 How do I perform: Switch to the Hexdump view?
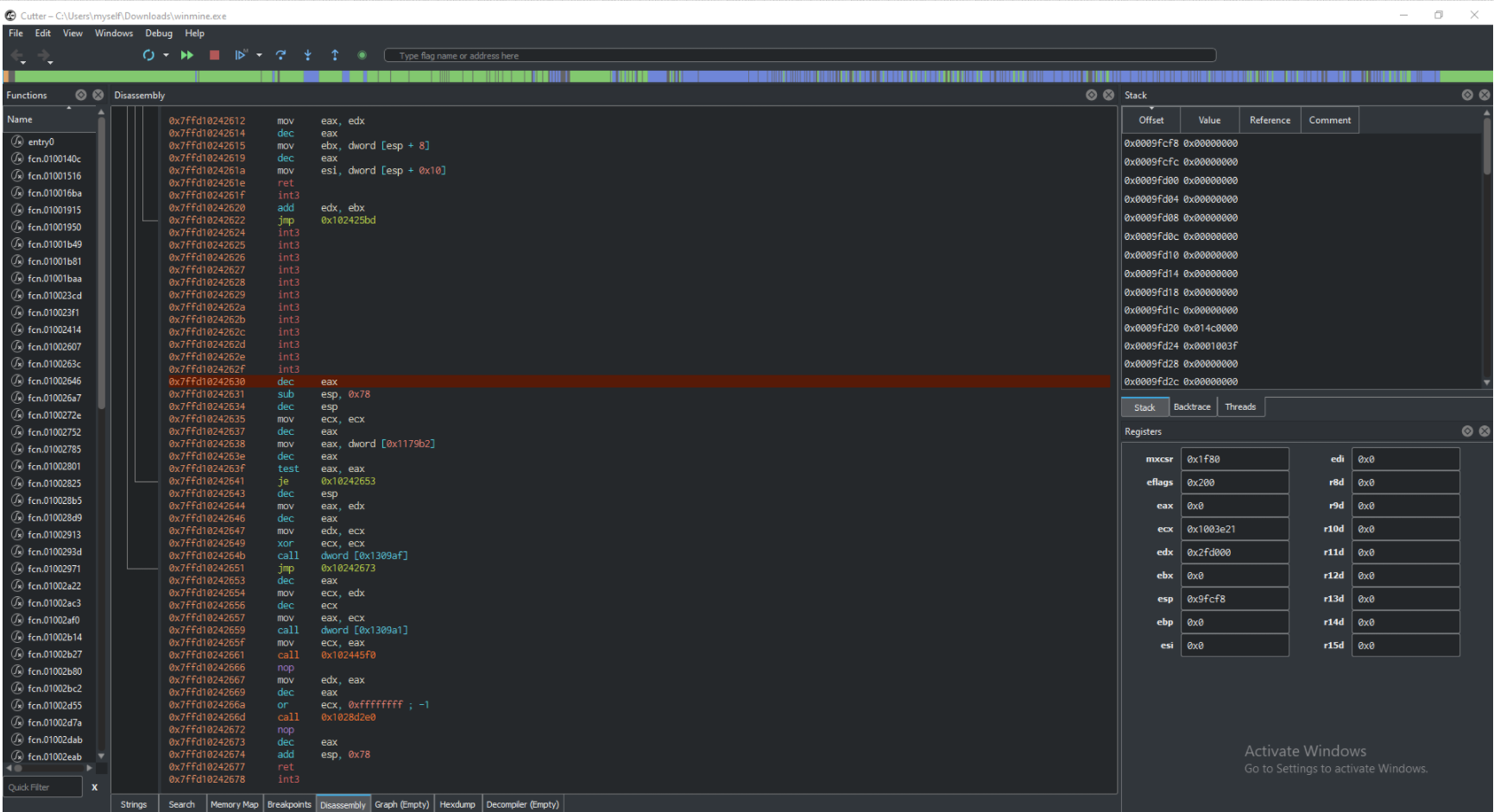[457, 803]
